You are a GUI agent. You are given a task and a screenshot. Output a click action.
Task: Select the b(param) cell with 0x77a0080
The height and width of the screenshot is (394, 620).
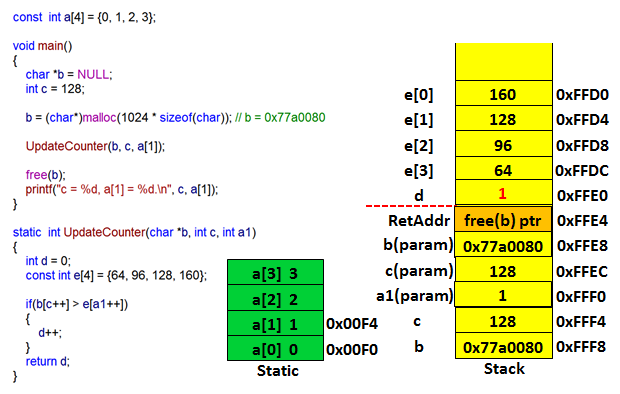point(503,245)
